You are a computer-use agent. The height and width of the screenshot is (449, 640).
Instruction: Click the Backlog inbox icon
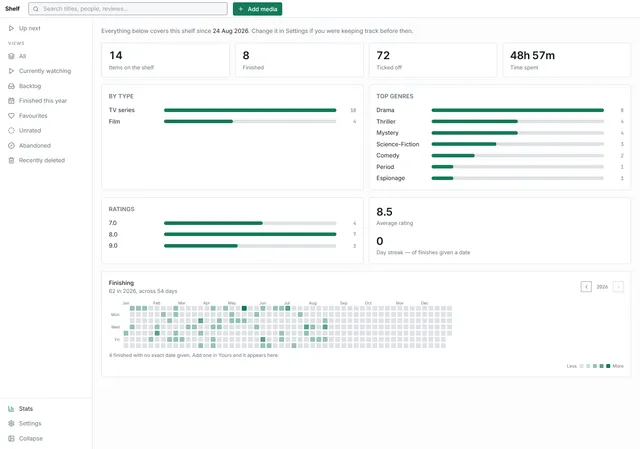point(11,86)
